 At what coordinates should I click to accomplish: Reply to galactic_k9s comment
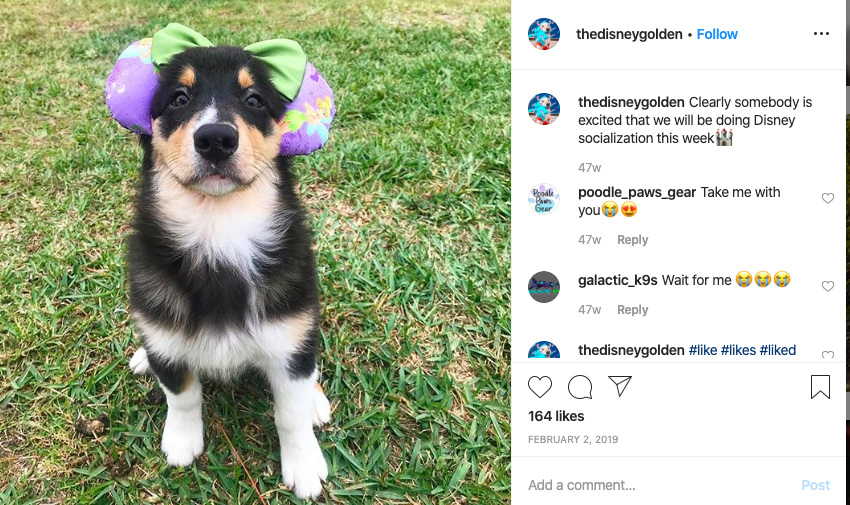[632, 309]
